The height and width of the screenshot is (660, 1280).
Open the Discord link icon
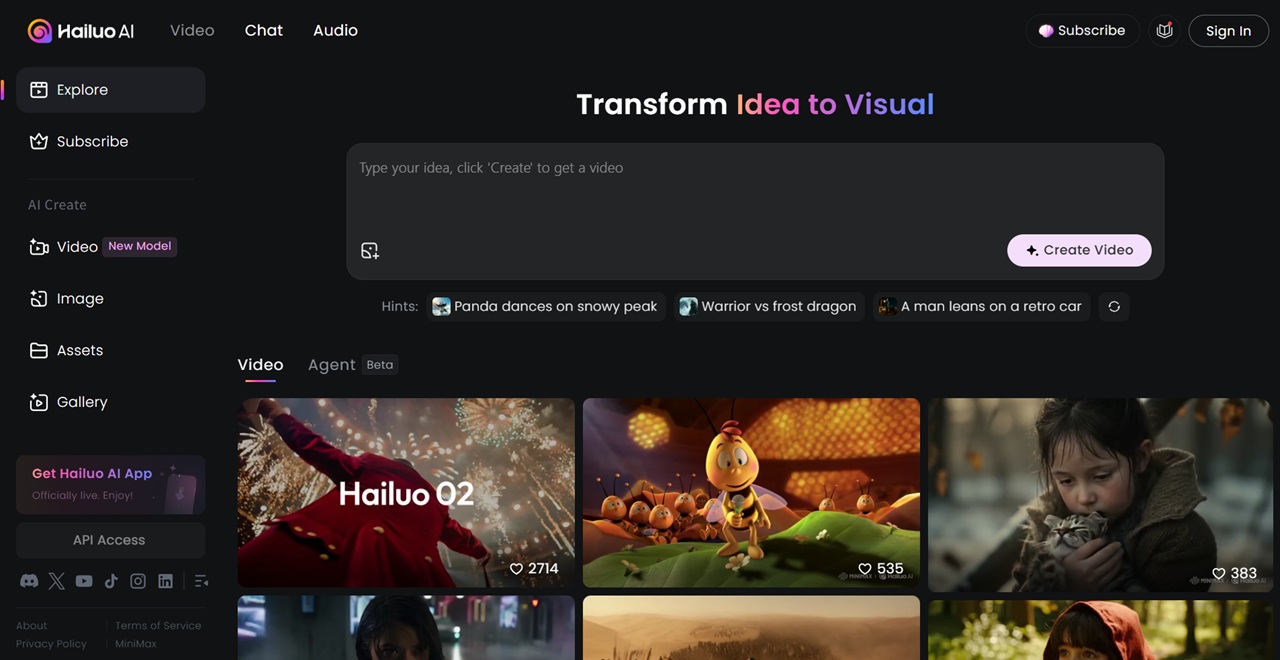[x=29, y=581]
